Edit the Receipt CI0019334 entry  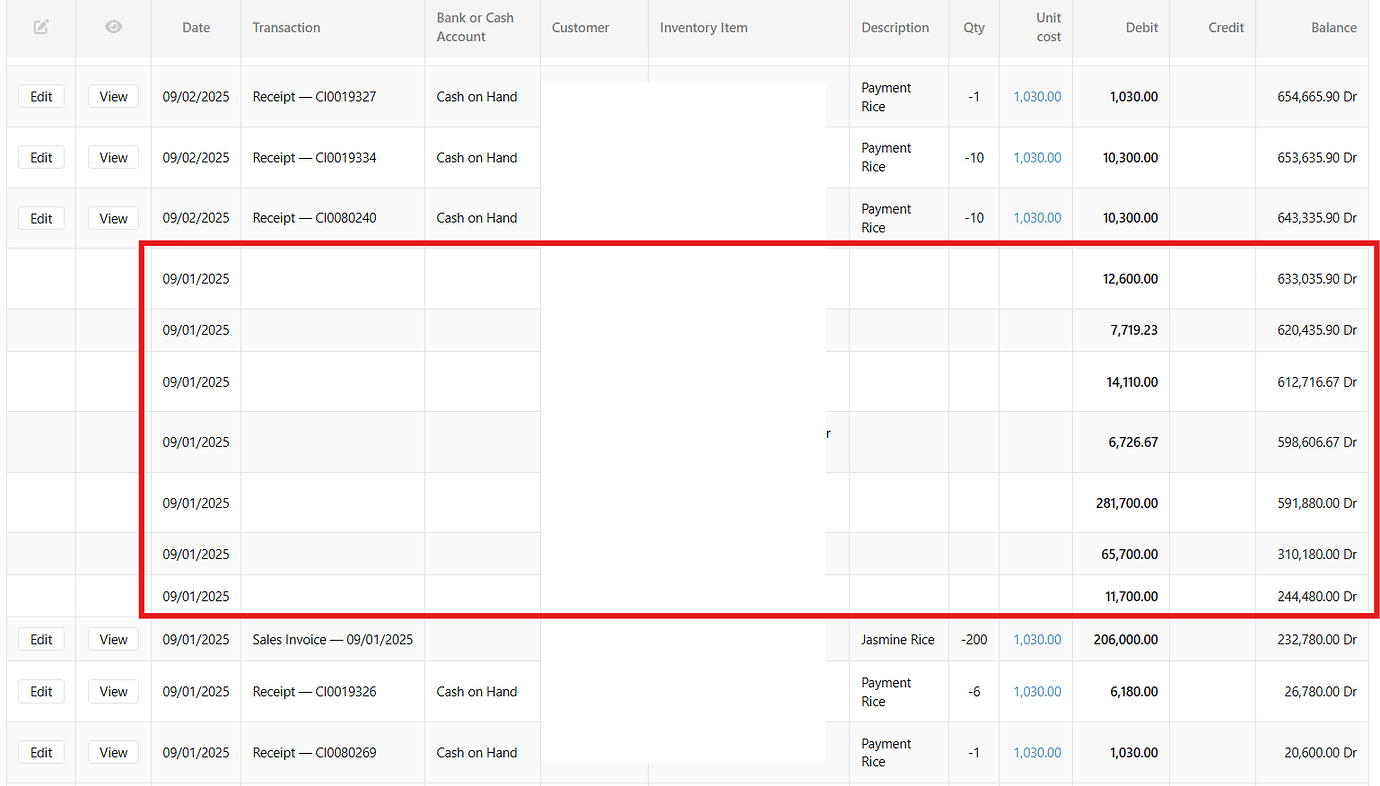pos(41,157)
